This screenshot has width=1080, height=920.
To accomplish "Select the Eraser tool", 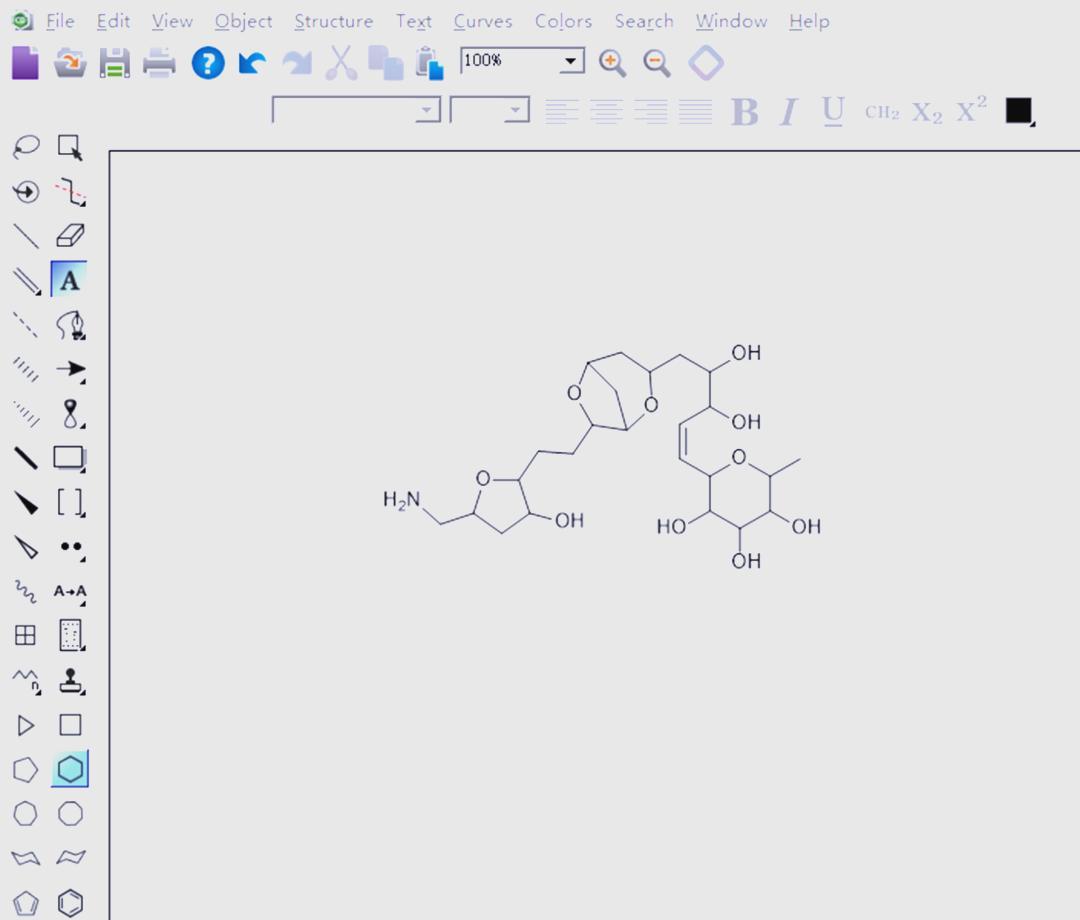I will coord(70,236).
